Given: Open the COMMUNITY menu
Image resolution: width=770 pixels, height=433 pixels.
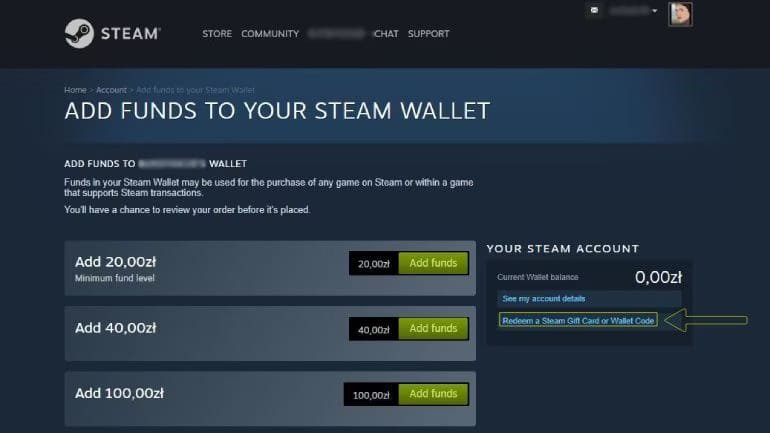Looking at the screenshot, I should tap(270, 34).
